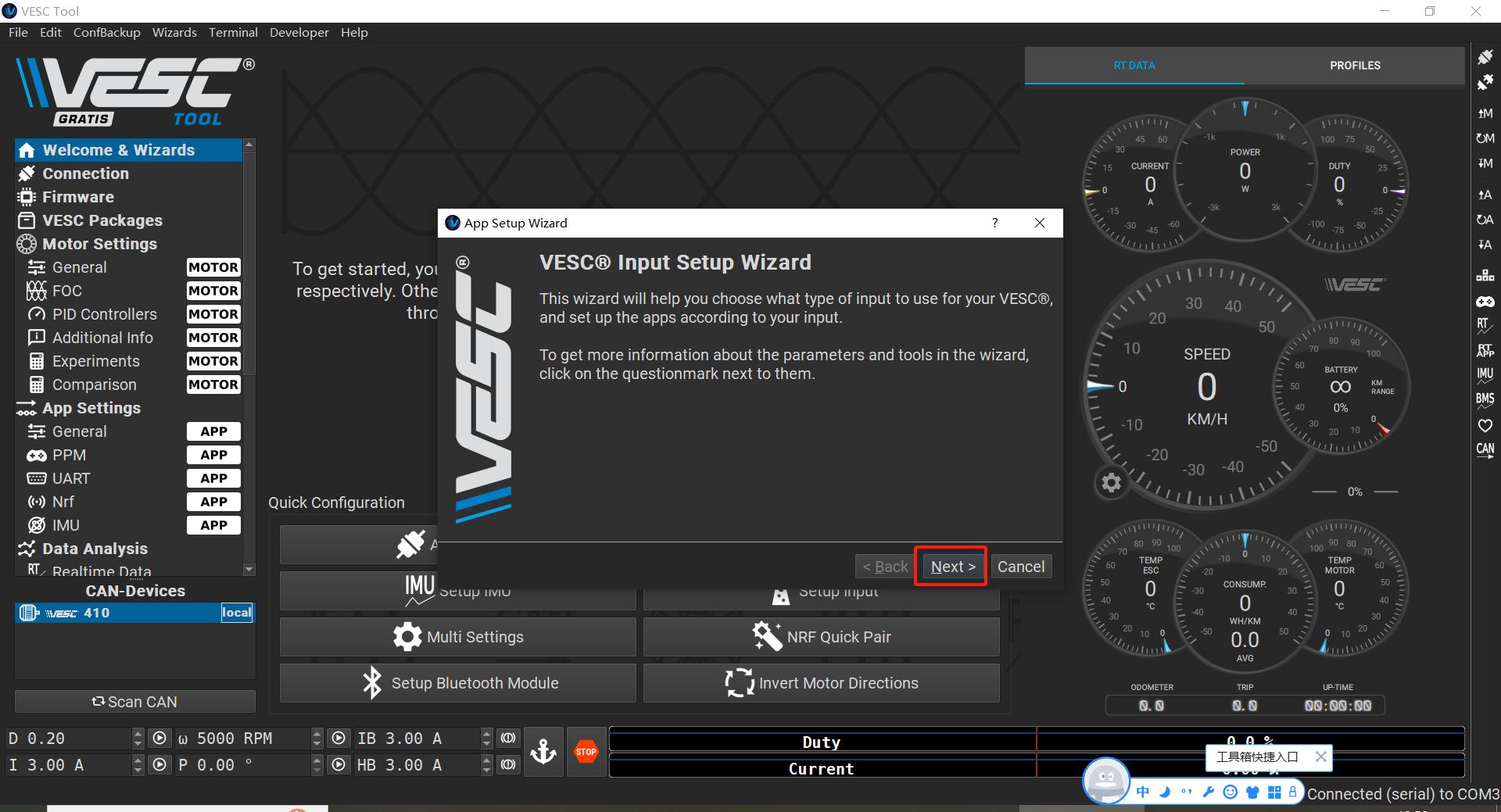Select VESC 410 local CAN device
The height and width of the screenshot is (812, 1501).
135,613
